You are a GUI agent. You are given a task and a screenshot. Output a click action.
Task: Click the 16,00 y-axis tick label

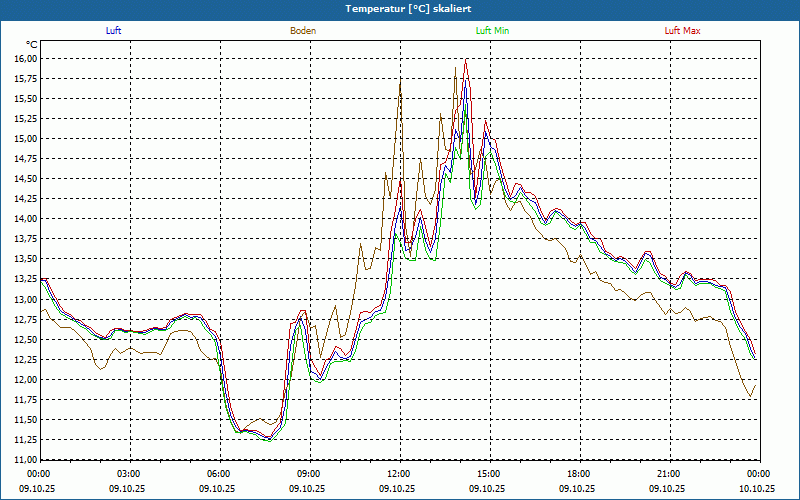[x=25, y=59]
